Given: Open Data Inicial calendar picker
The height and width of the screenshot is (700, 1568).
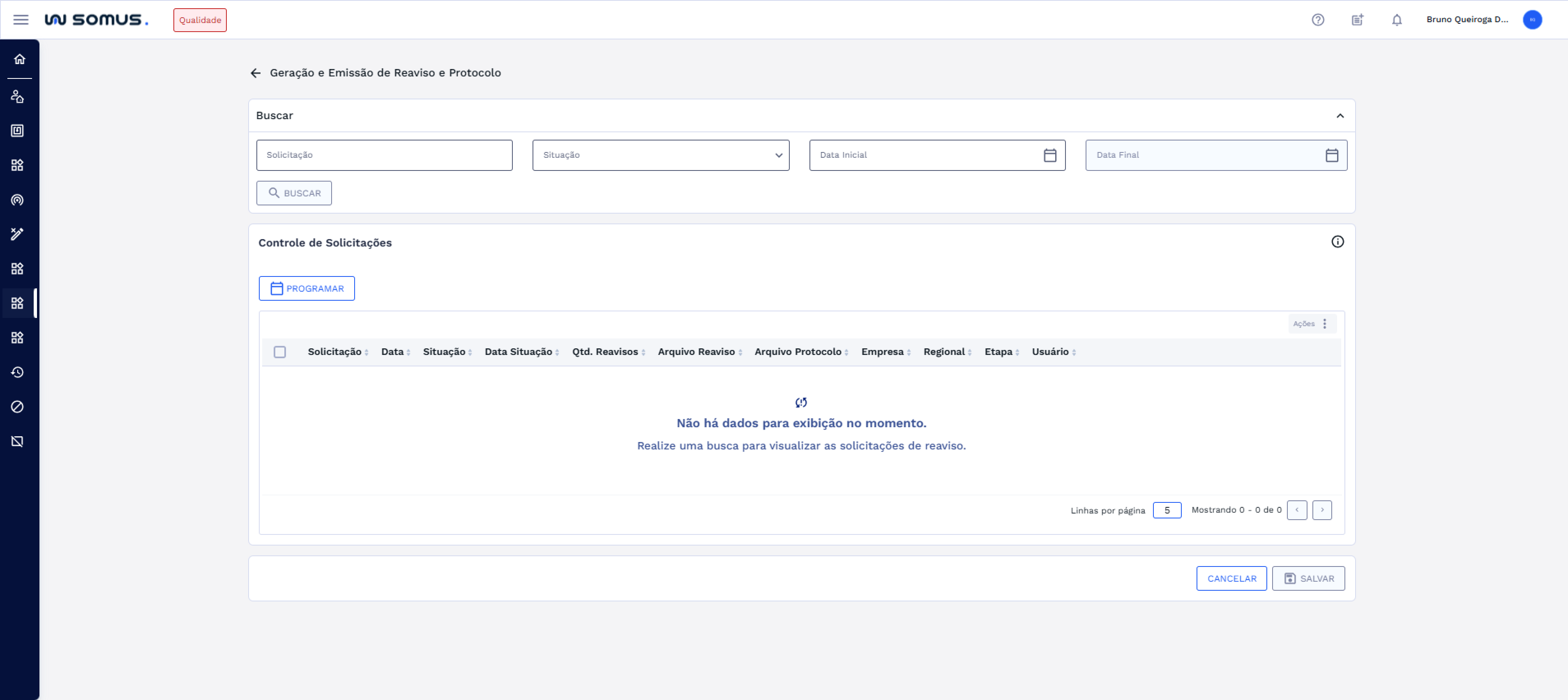Looking at the screenshot, I should [x=1049, y=155].
